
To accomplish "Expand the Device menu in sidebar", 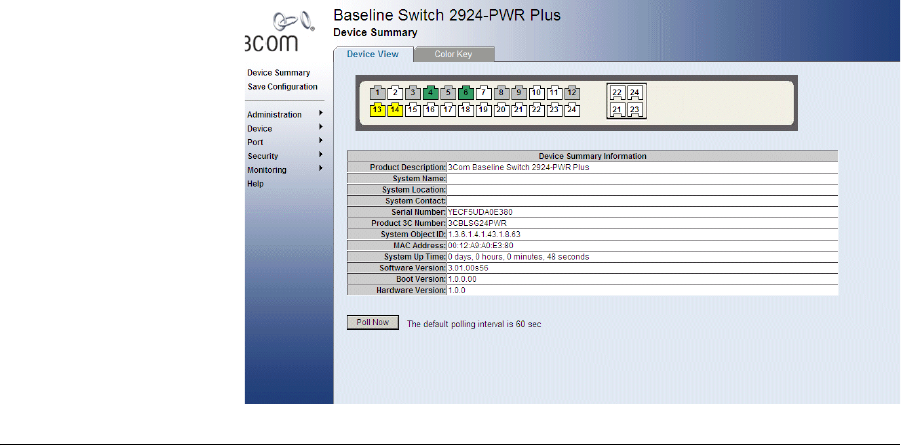I will (260, 129).
